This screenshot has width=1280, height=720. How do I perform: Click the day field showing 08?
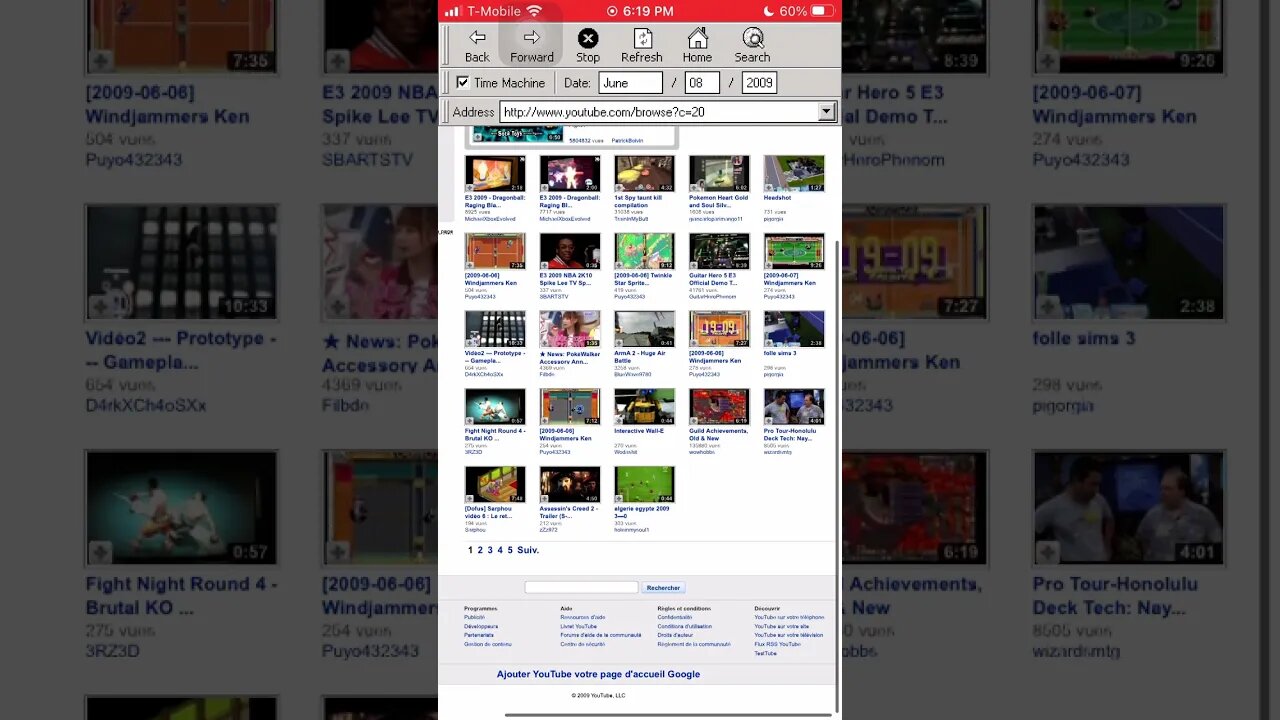[x=702, y=83]
